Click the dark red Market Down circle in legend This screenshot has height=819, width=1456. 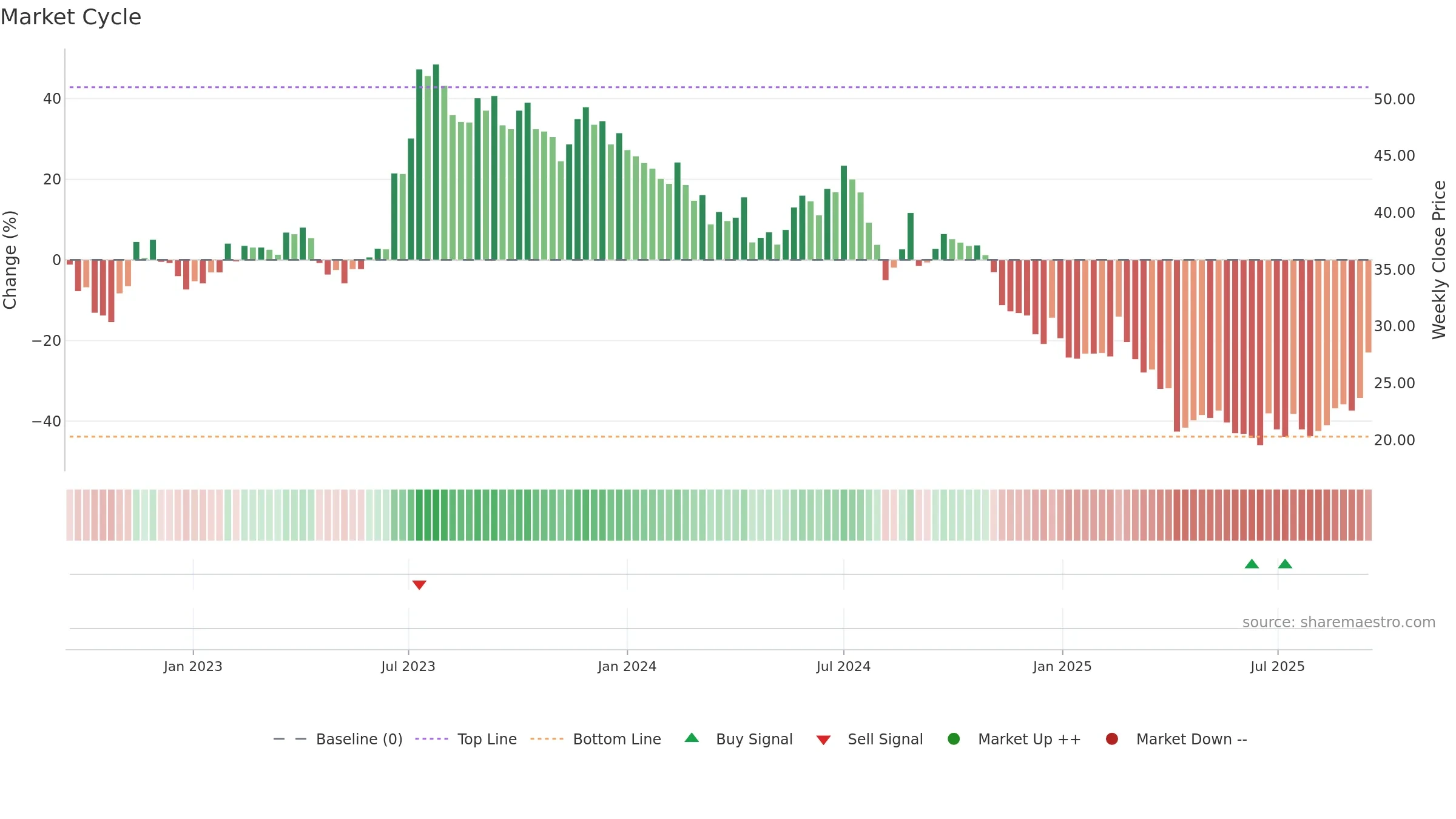coord(1112,739)
